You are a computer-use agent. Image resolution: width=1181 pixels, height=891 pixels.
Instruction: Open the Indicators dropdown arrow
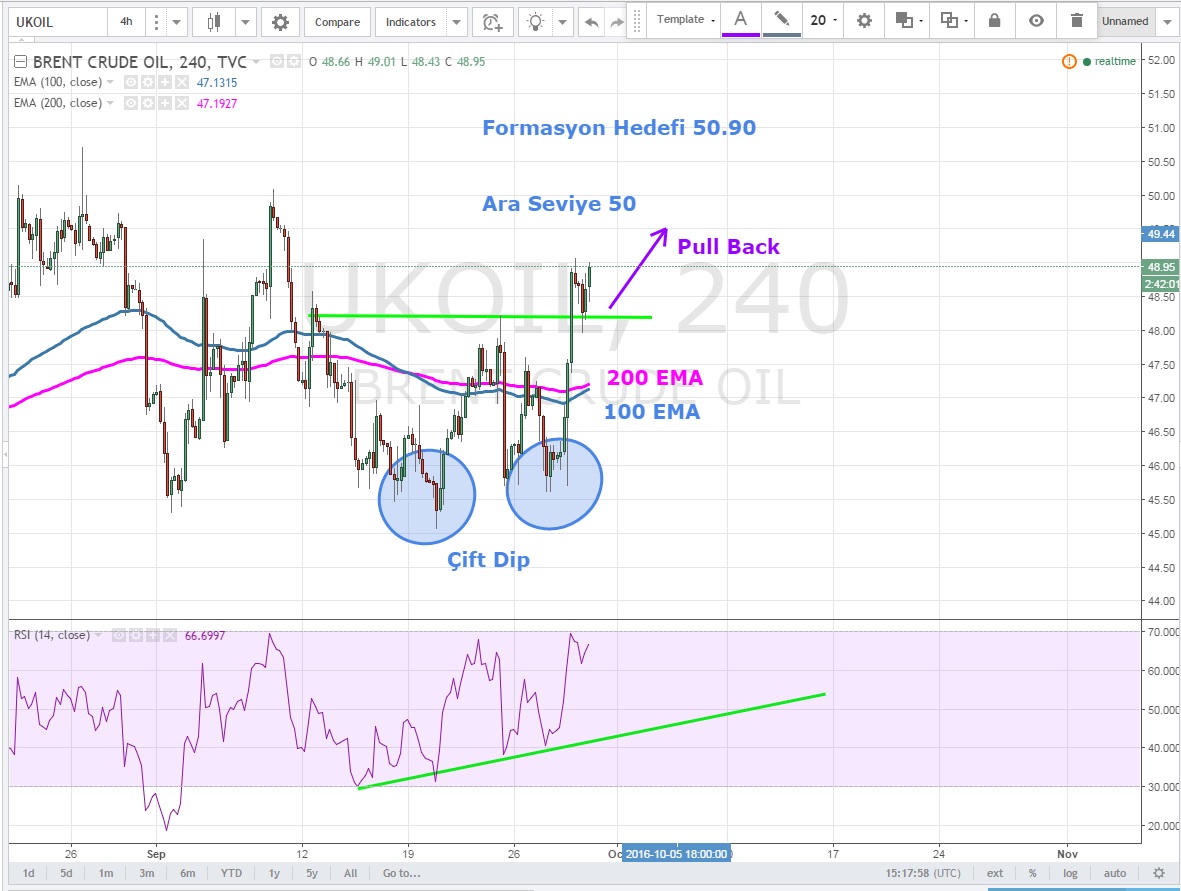(456, 22)
